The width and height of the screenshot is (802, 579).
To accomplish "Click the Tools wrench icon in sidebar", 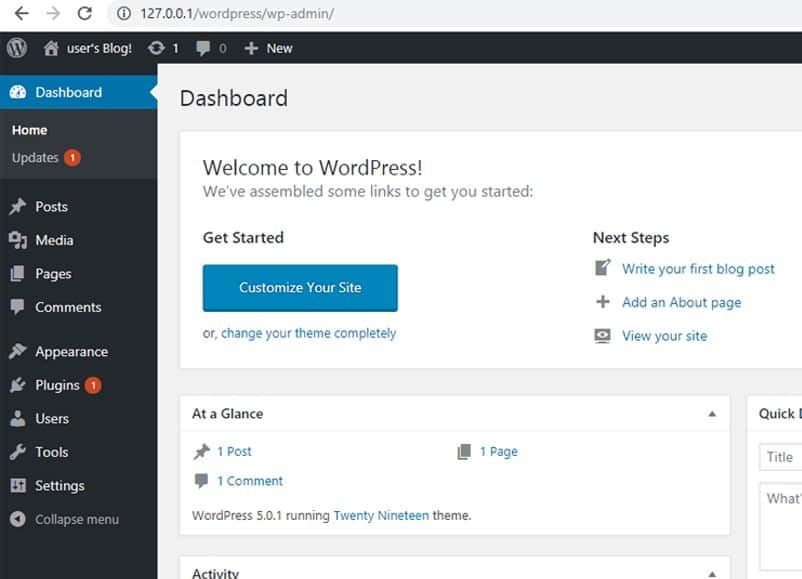I will pyautogui.click(x=17, y=452).
